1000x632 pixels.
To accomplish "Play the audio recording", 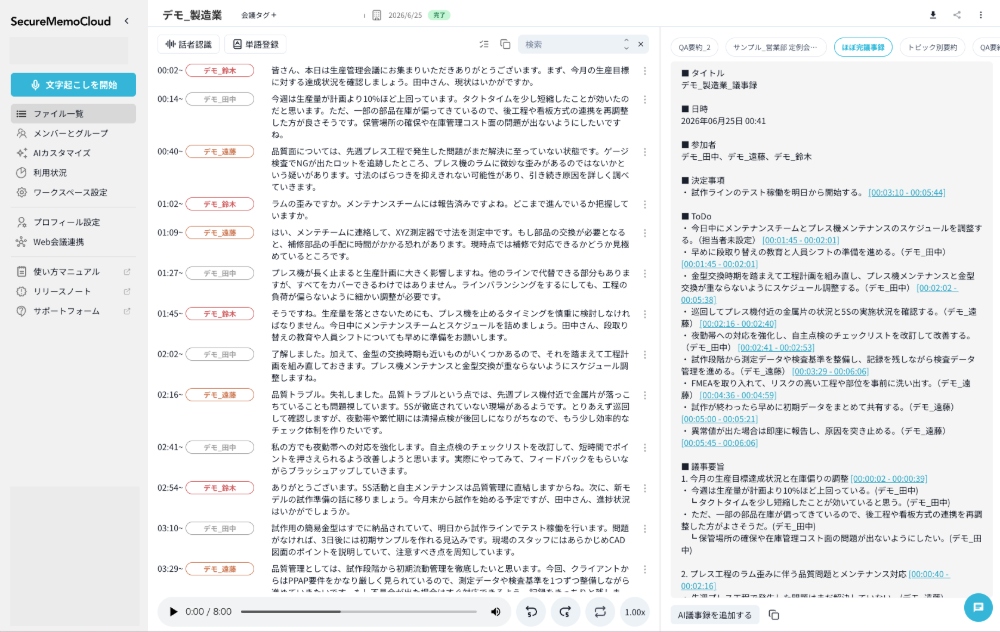I will click(173, 612).
